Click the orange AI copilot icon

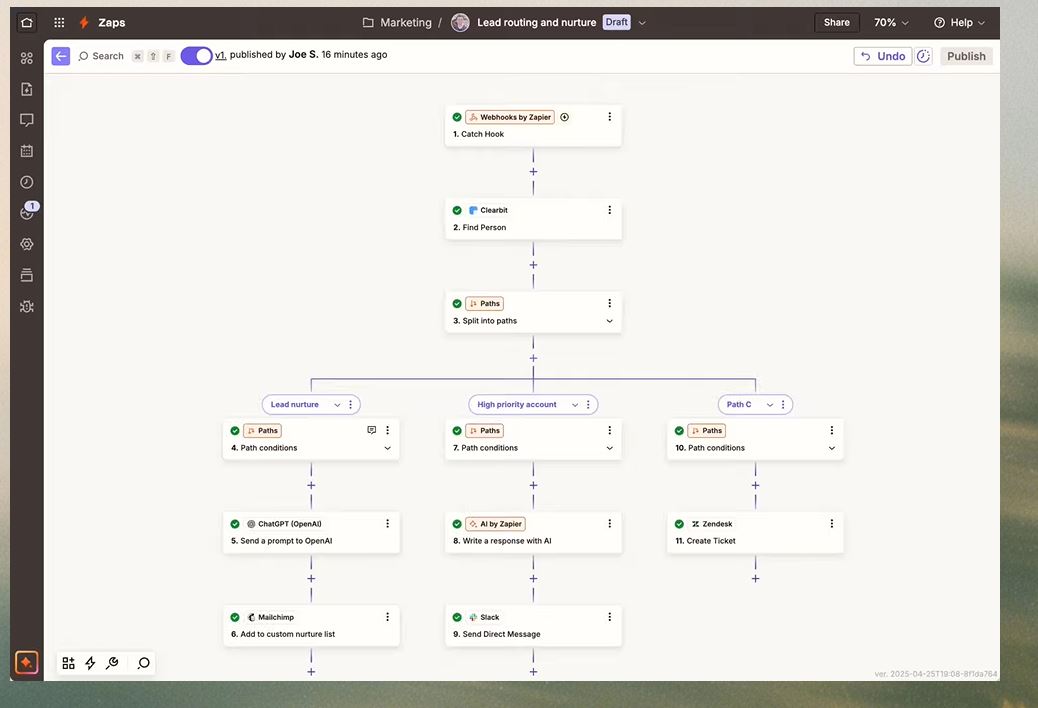pyautogui.click(x=27, y=662)
